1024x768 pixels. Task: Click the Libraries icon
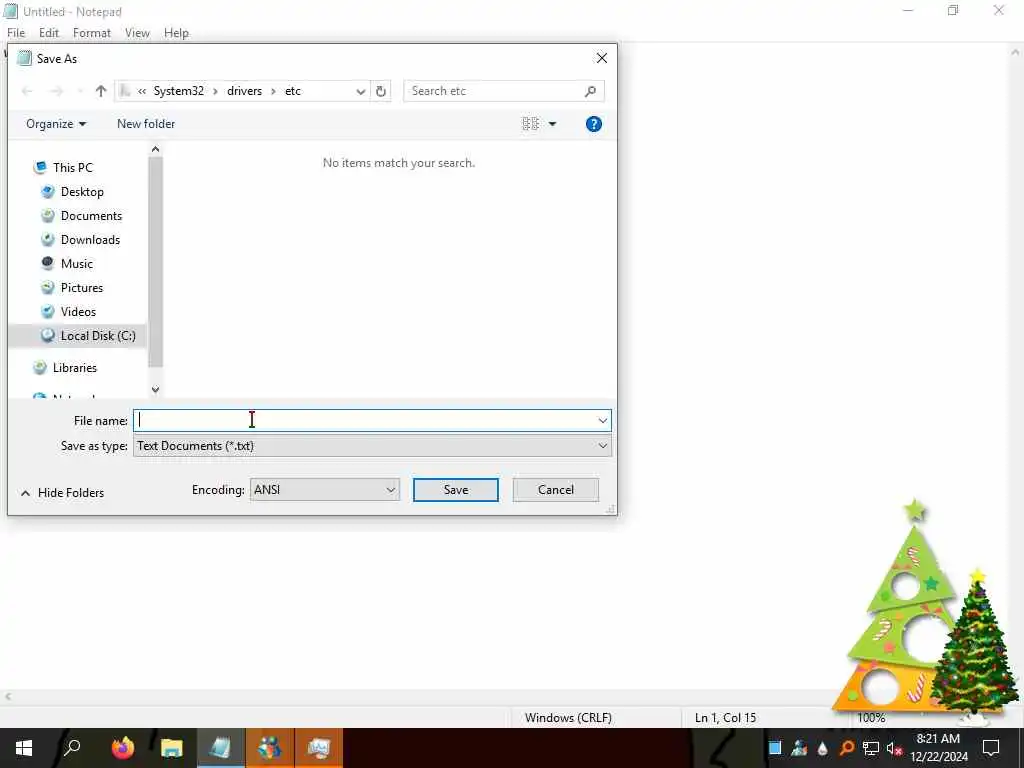tap(40, 368)
